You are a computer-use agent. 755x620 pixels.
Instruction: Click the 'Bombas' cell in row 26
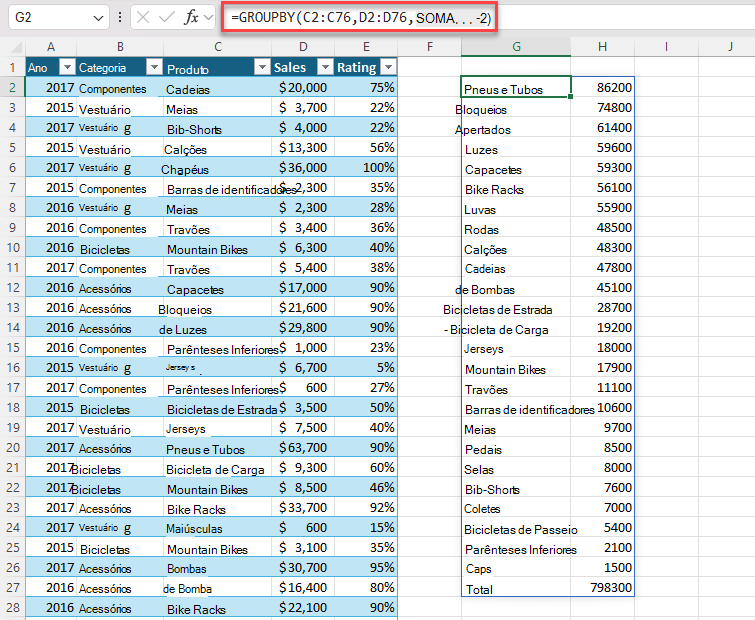[x=218, y=568]
